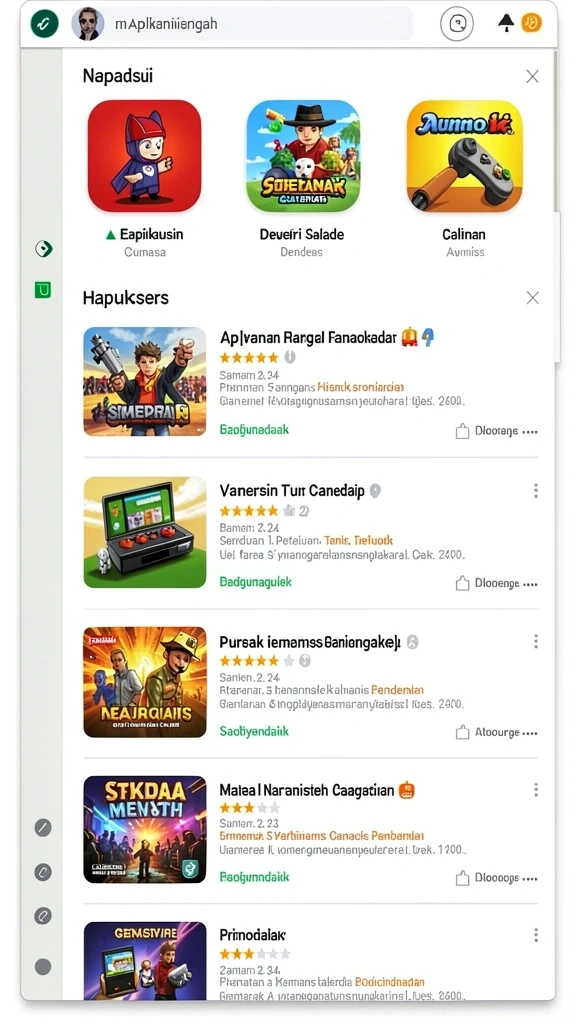
Task: Click the green Badgunagulek link
Action: tap(255, 581)
